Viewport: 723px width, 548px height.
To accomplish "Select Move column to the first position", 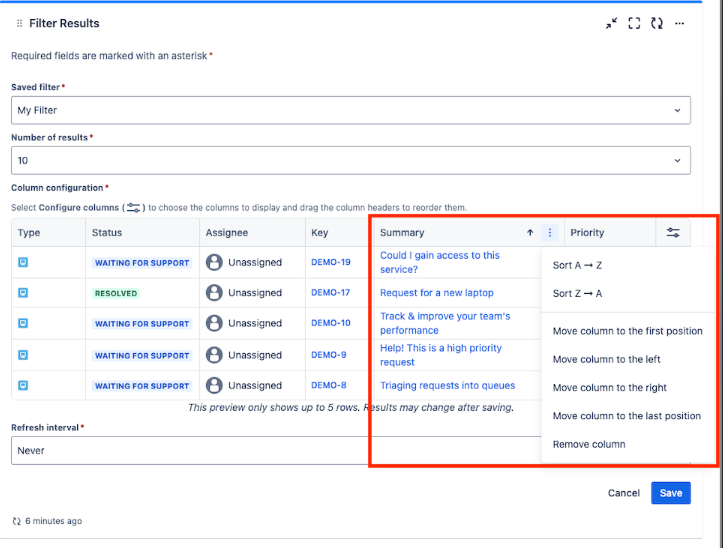I will 628,331.
